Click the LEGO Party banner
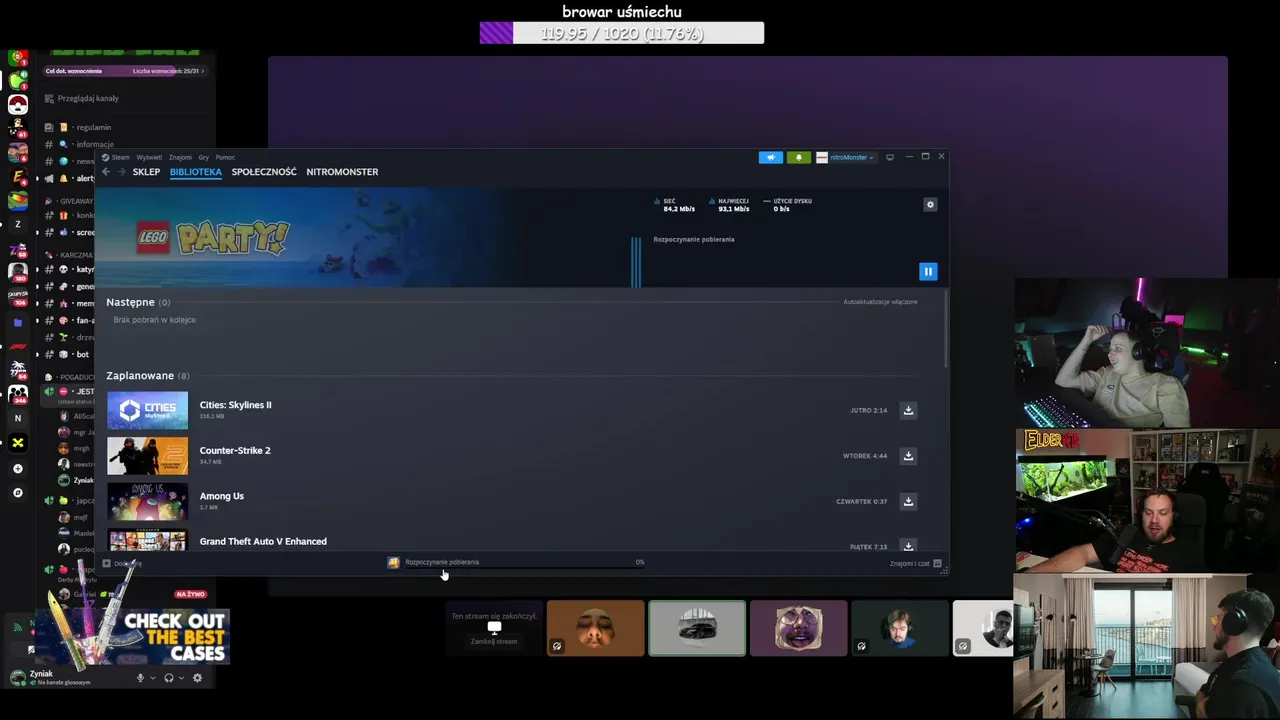This screenshot has width=1280, height=720. coord(213,237)
